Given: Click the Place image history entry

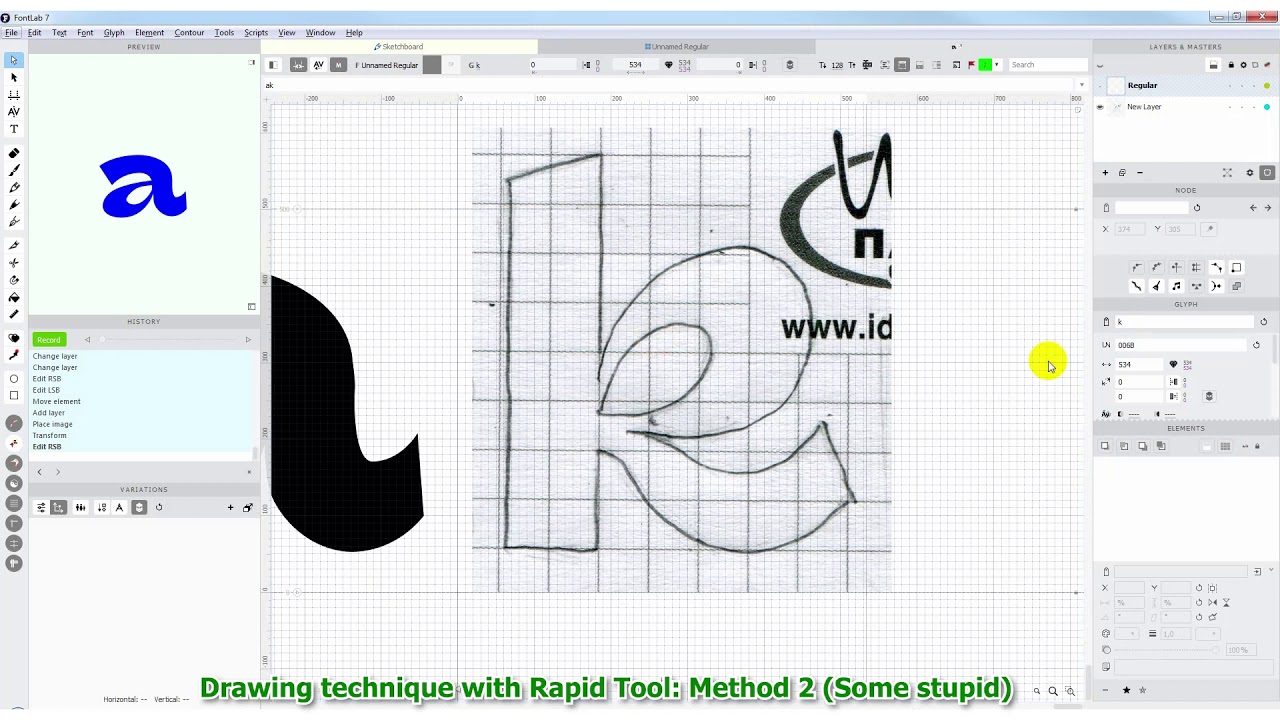Looking at the screenshot, I should coord(53,425).
